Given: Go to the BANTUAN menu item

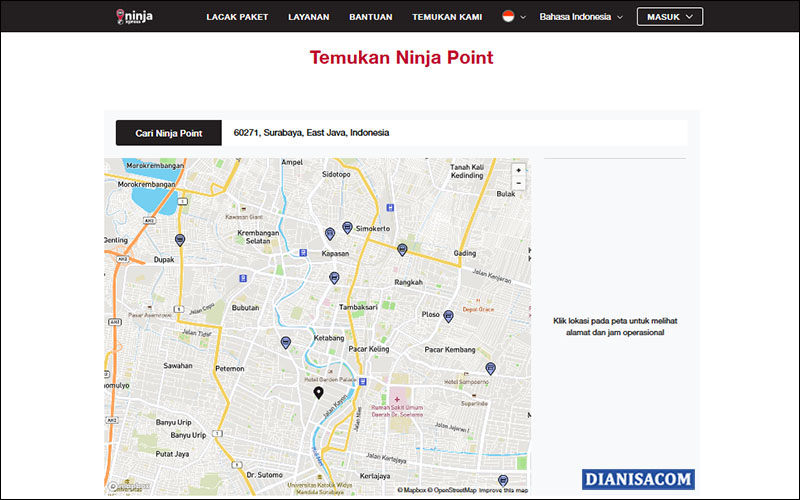Looking at the screenshot, I should pos(371,17).
